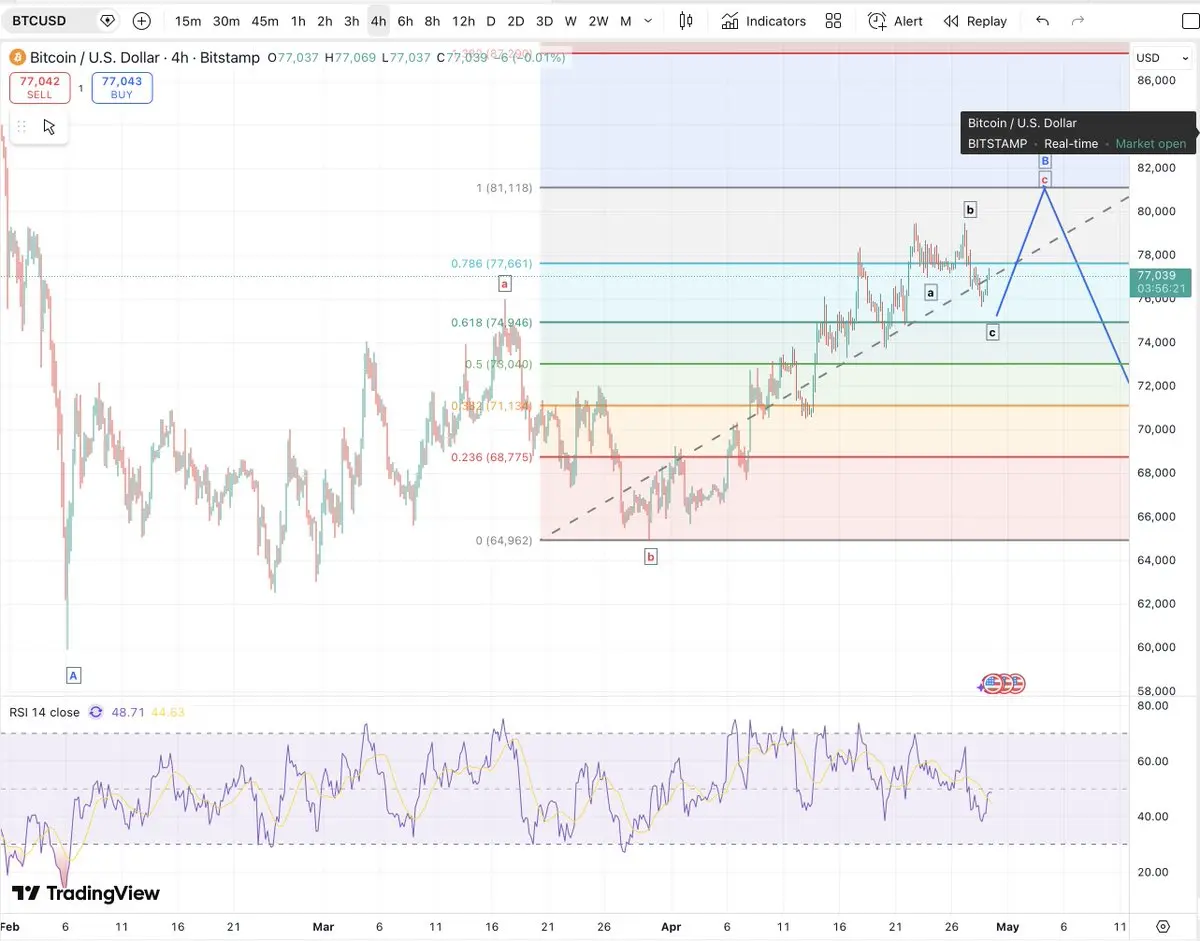
Task: Switch to the 2W timeframe
Action: 598,21
